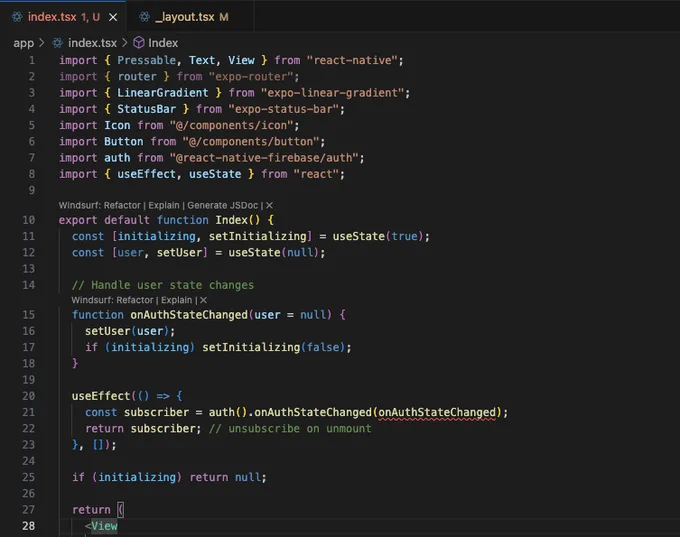Click Windsurf Explain above Index function
Image resolution: width=680 pixels, height=537 pixels.
[164, 205]
